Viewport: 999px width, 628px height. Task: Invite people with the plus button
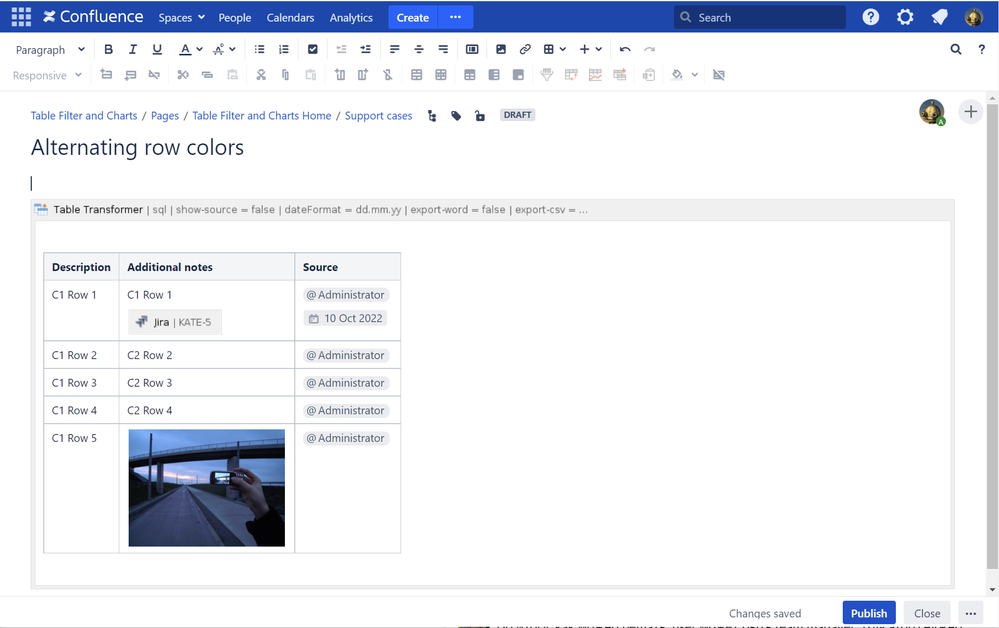pyautogui.click(x=970, y=112)
